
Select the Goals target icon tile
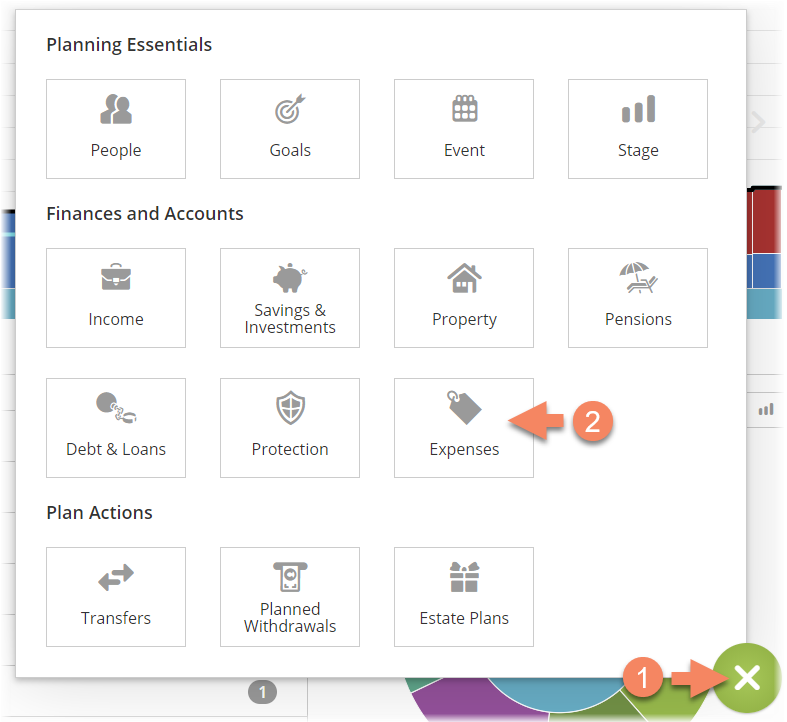(x=290, y=129)
